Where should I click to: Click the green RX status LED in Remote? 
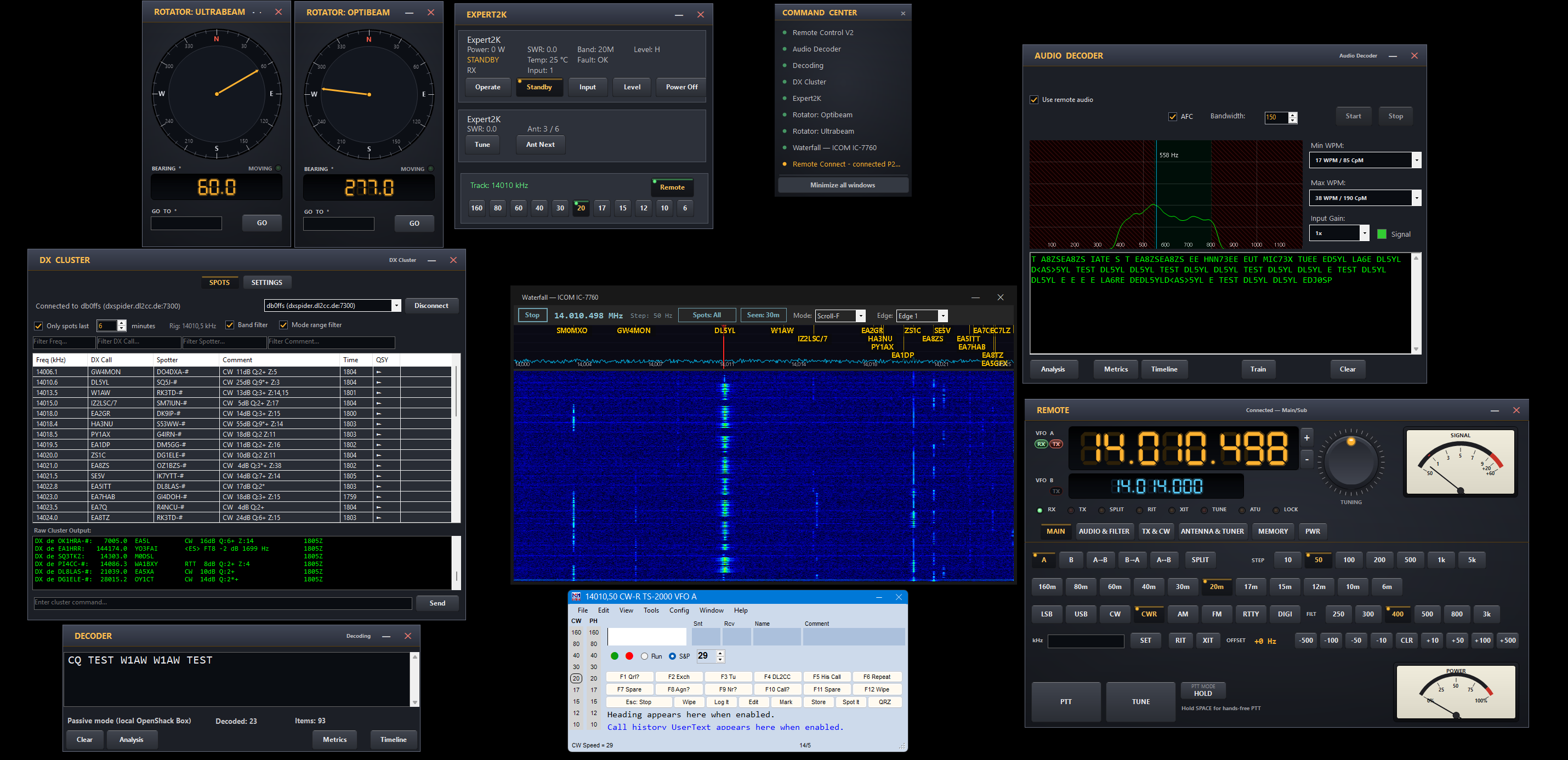tap(1039, 510)
